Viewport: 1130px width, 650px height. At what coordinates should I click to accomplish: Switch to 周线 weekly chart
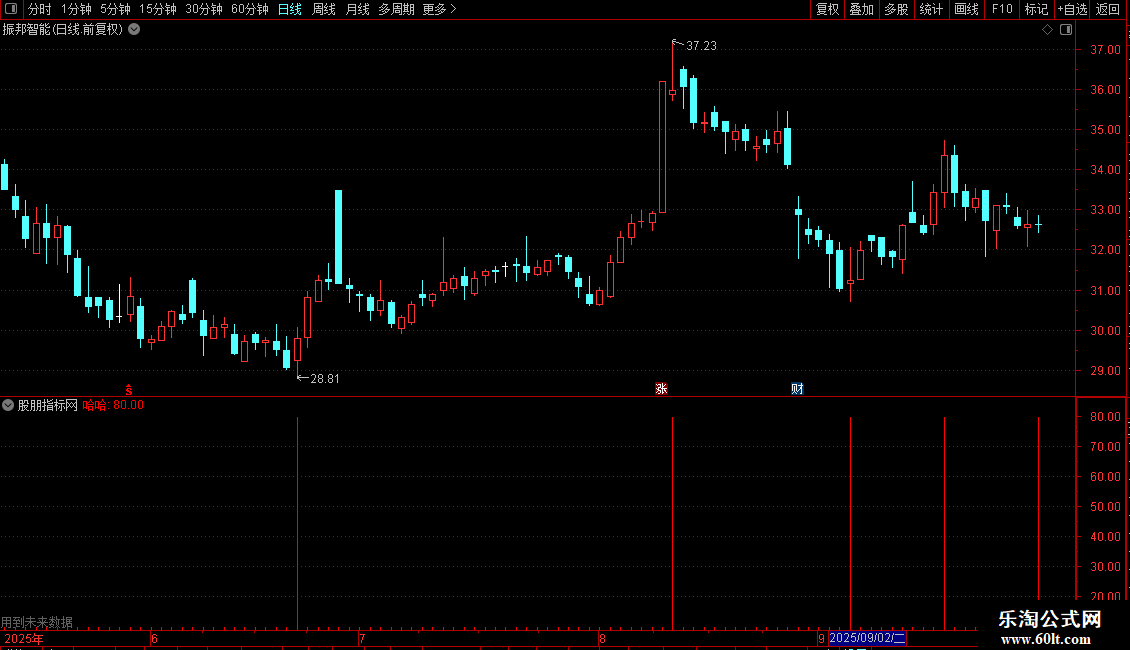(x=324, y=9)
